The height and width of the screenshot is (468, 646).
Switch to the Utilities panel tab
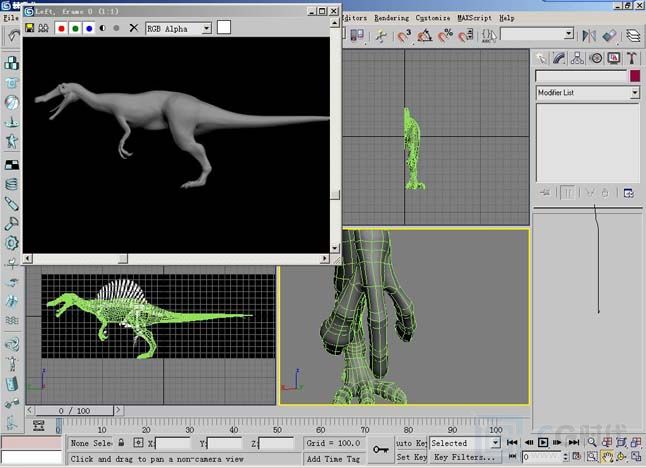632,58
